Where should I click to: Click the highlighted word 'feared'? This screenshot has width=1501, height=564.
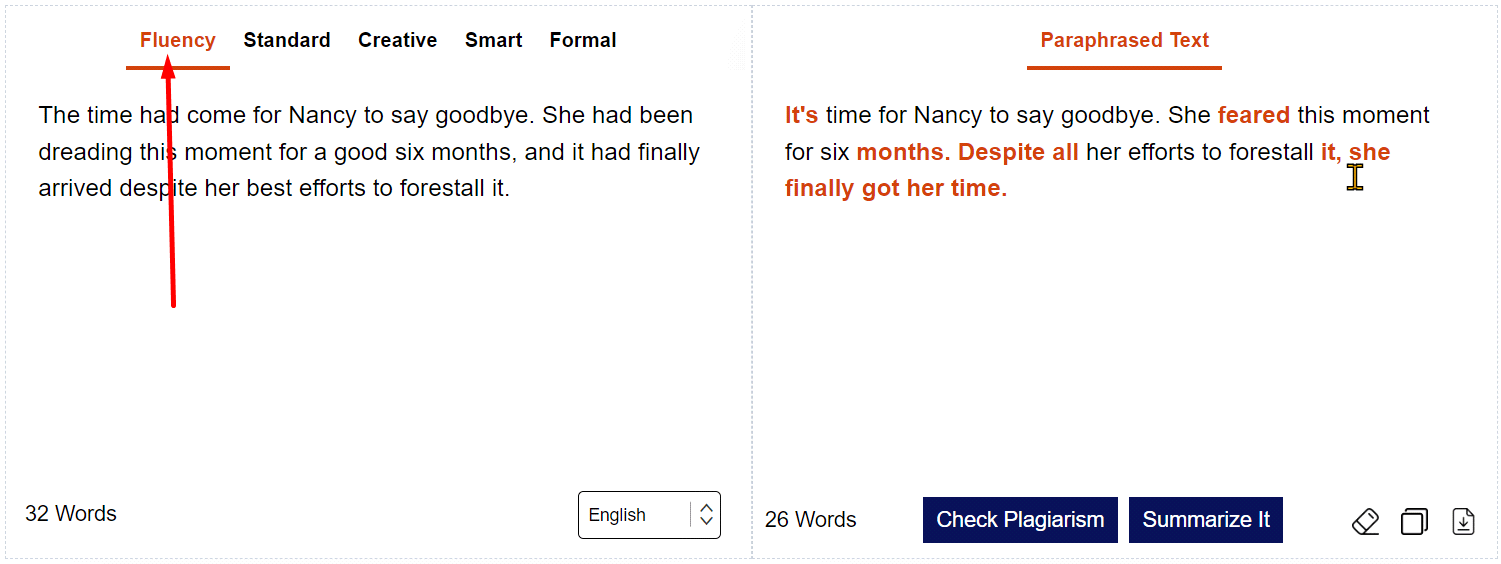coord(1254,115)
